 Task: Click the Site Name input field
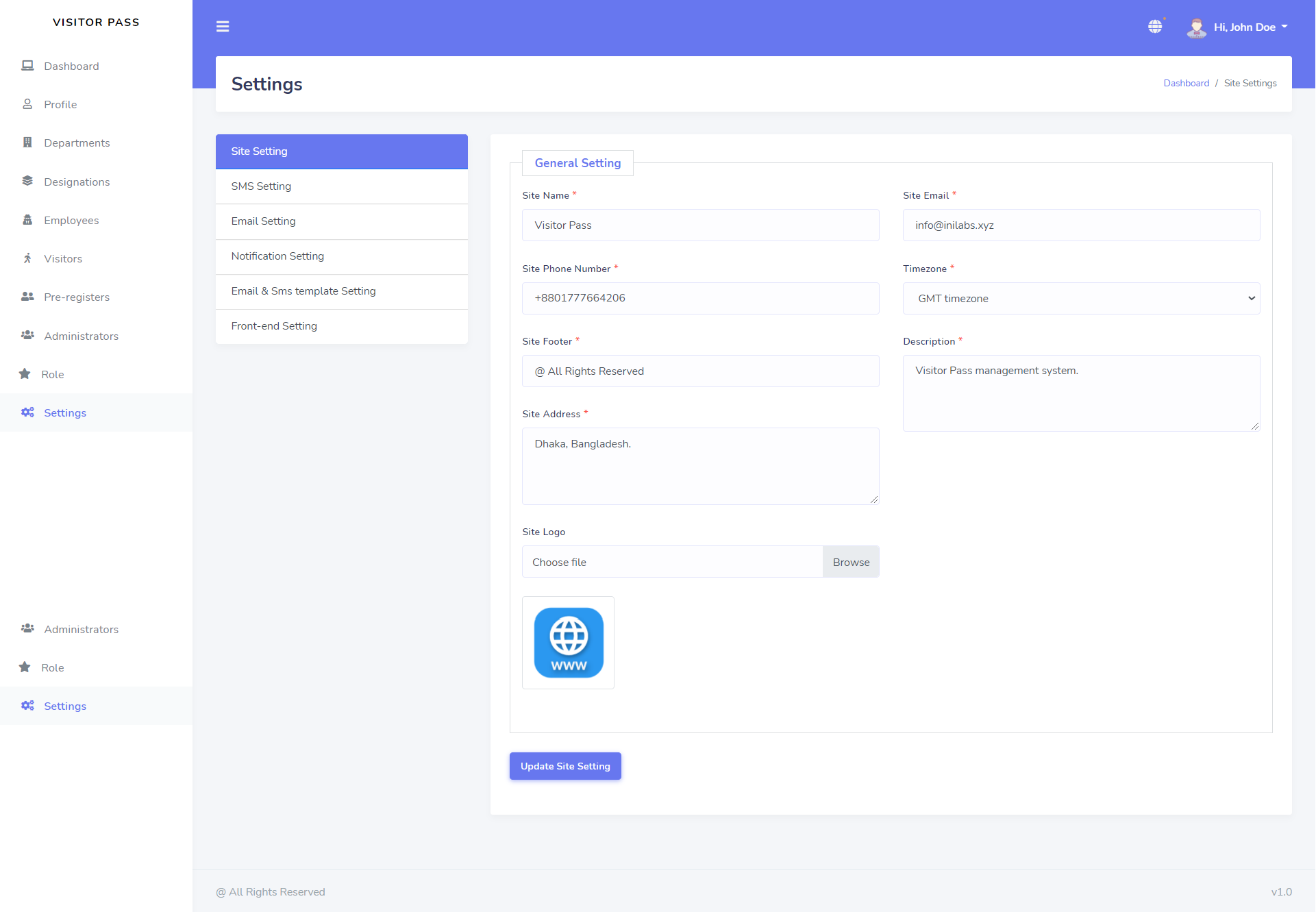tap(700, 225)
